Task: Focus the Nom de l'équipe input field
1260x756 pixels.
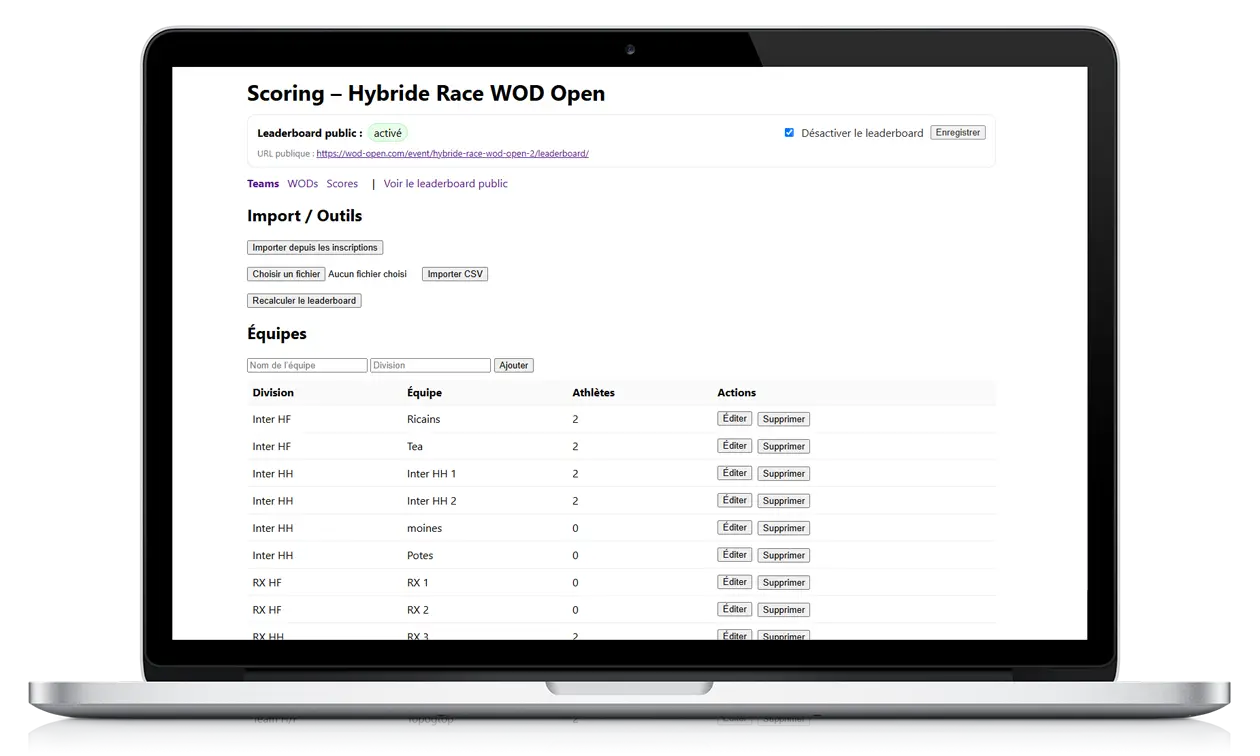Action: click(x=307, y=366)
